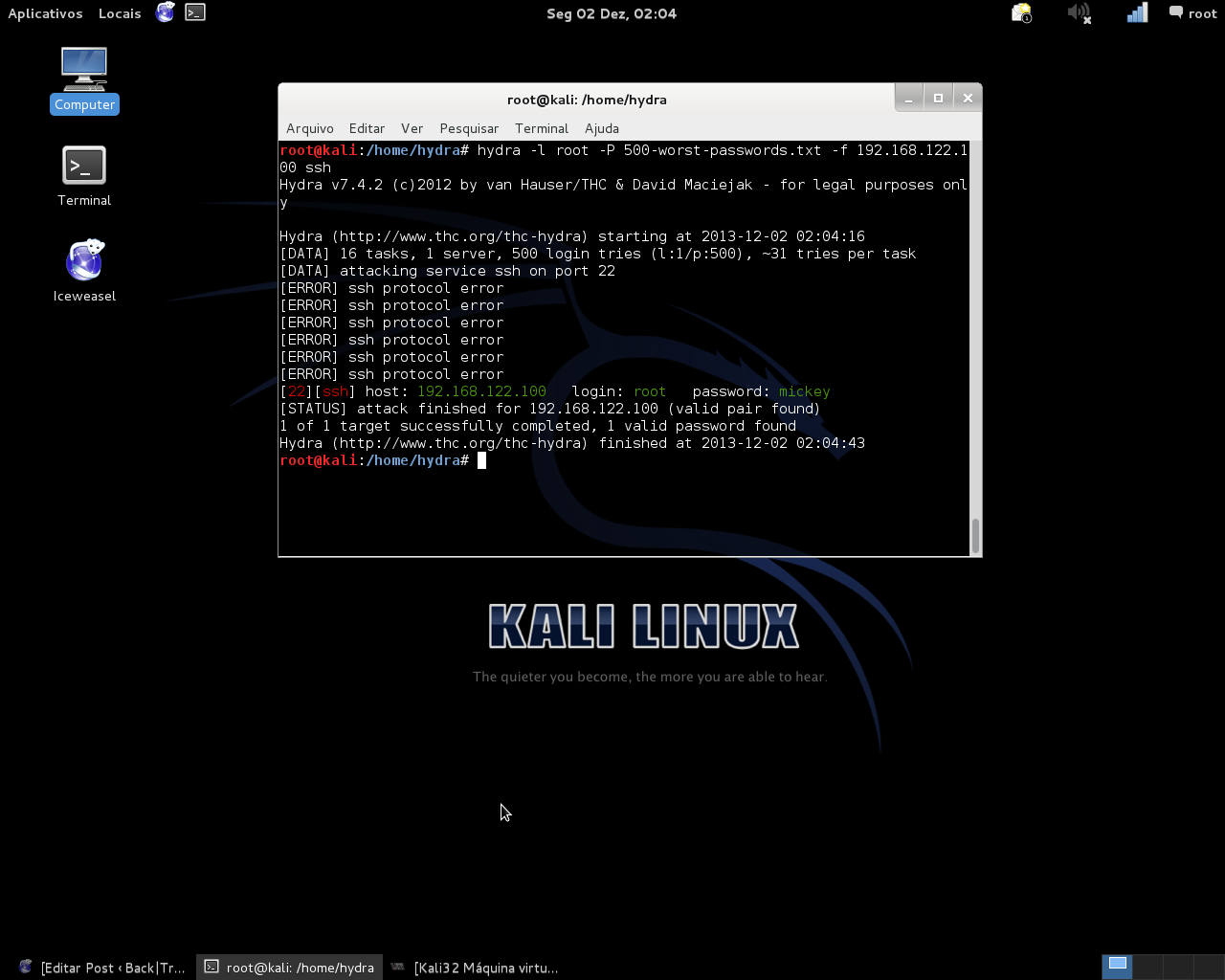Click the muted volume icon

pyautogui.click(x=1080, y=13)
